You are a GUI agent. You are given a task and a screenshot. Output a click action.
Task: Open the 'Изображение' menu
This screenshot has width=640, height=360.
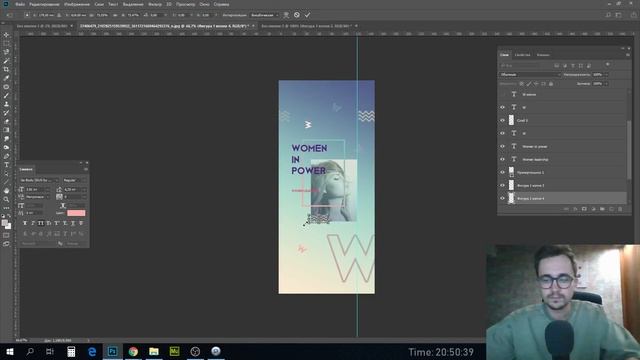tap(77, 4)
